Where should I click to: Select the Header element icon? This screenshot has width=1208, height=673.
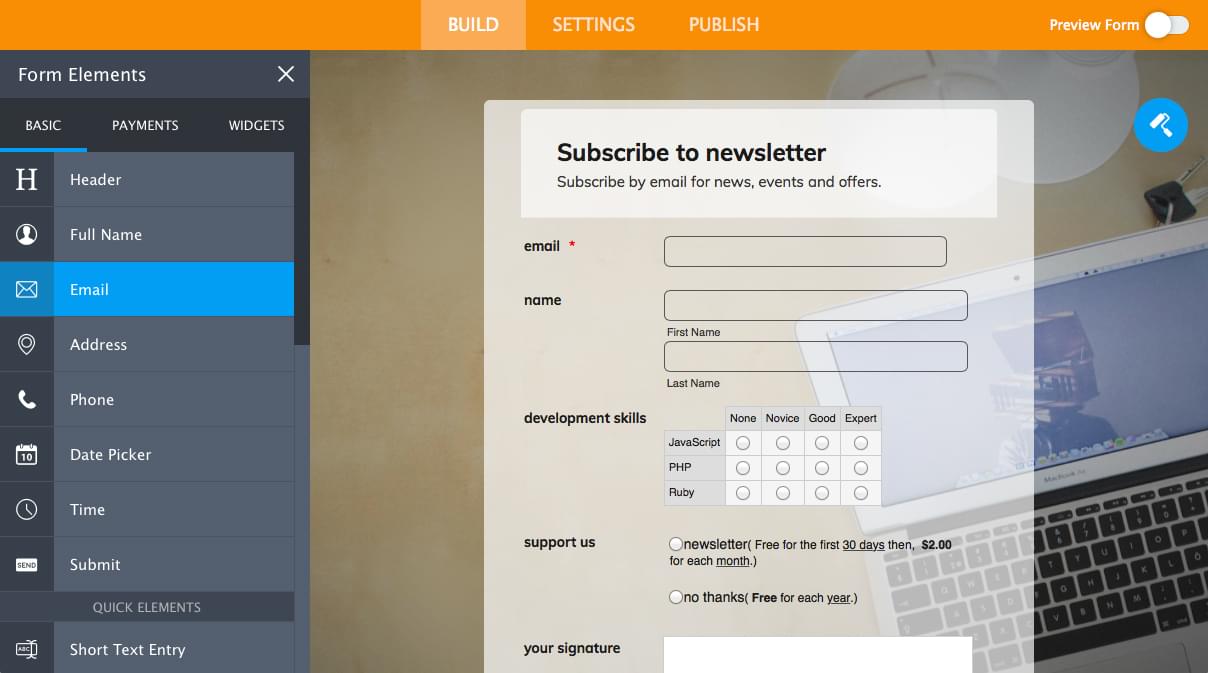[x=27, y=179]
